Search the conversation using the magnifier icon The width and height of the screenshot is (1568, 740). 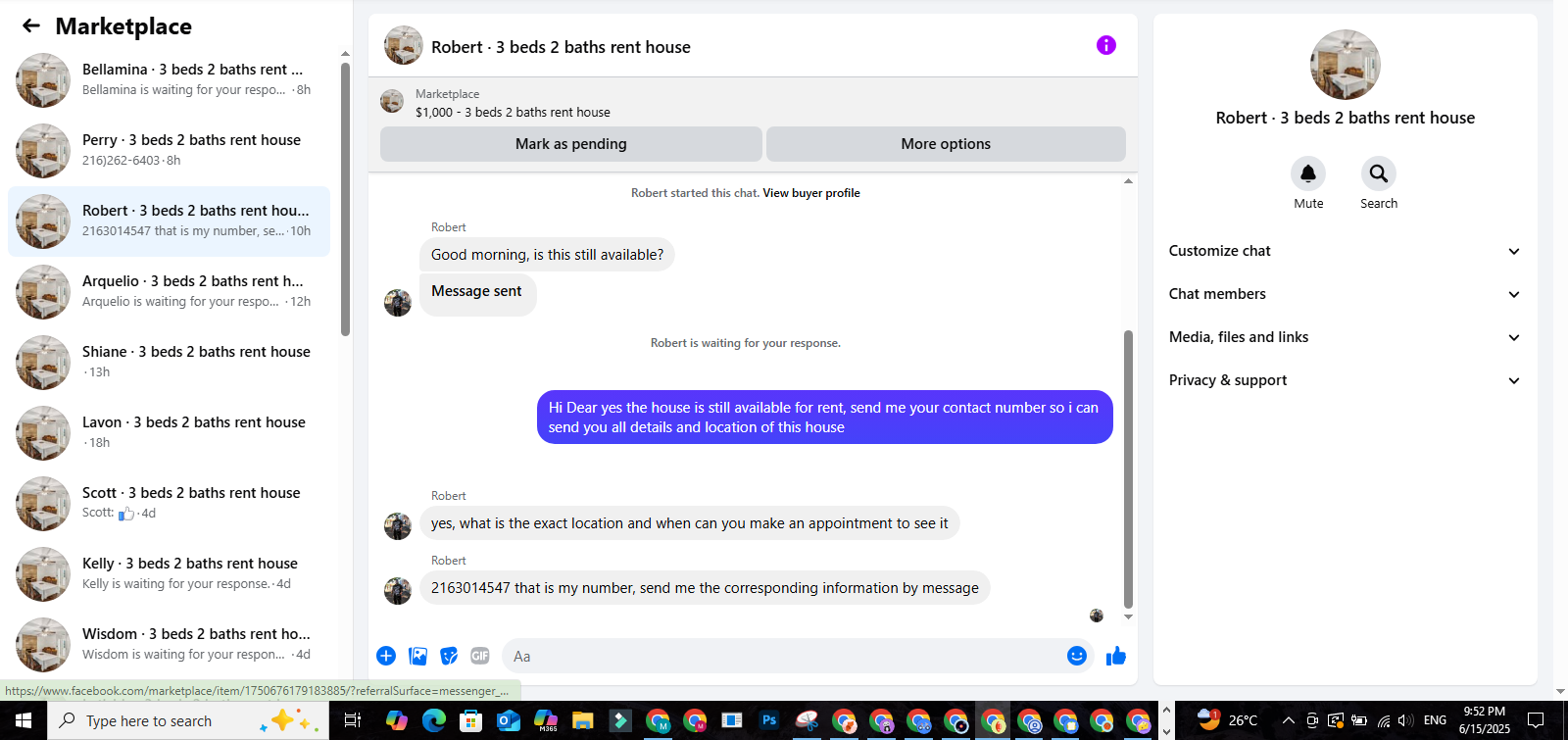tap(1379, 173)
